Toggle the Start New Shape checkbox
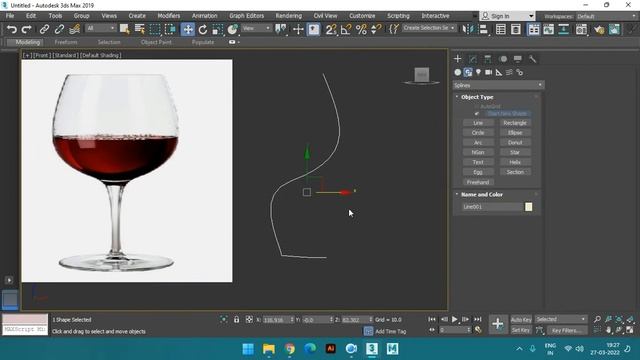Image resolution: width=640 pixels, height=360 pixels. coord(476,113)
